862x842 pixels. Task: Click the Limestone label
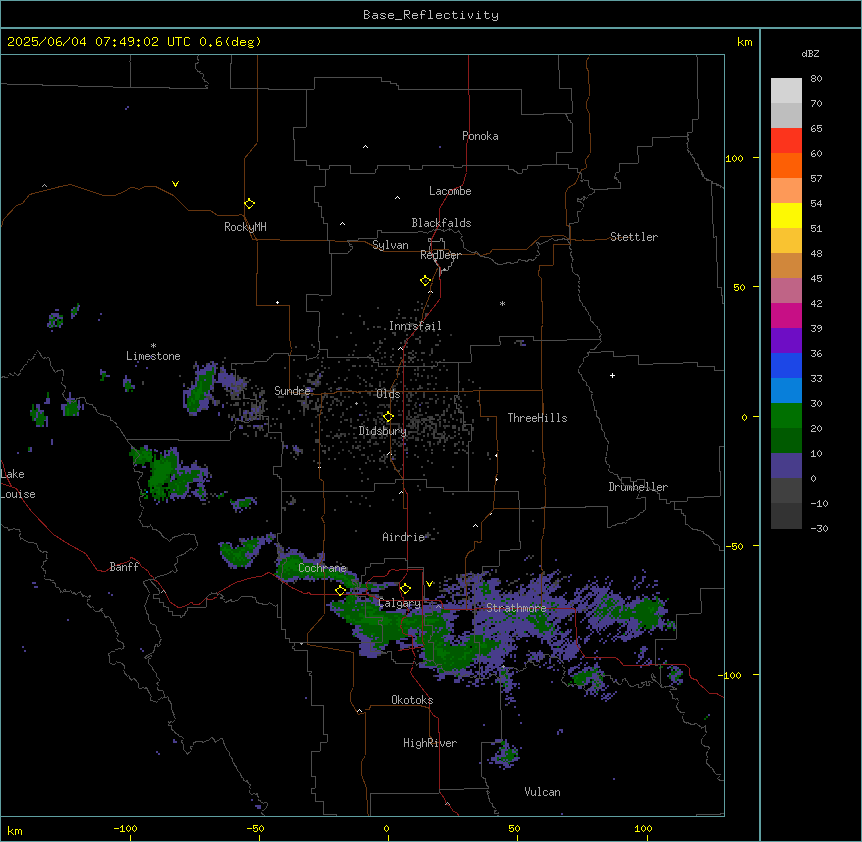click(x=153, y=356)
